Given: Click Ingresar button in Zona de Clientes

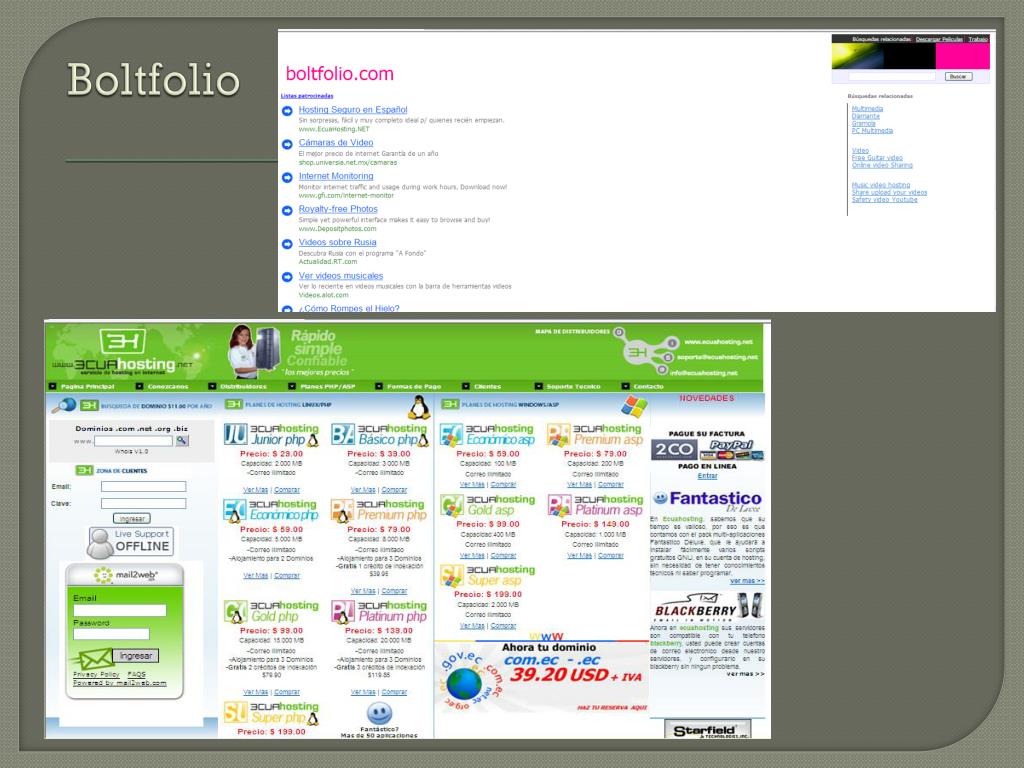Looking at the screenshot, I should (132, 519).
